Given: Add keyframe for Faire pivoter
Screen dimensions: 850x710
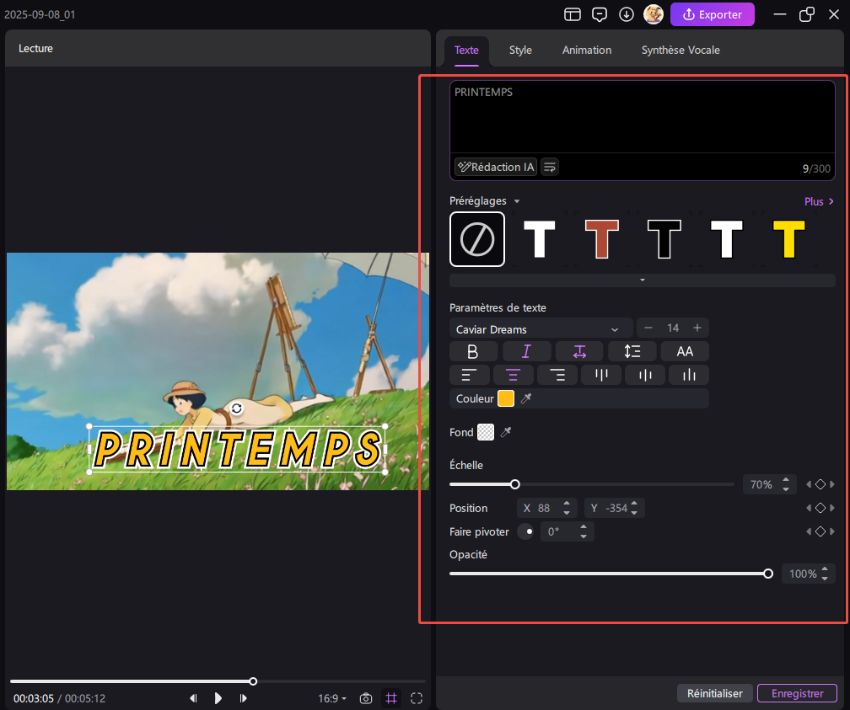Looking at the screenshot, I should point(820,532).
